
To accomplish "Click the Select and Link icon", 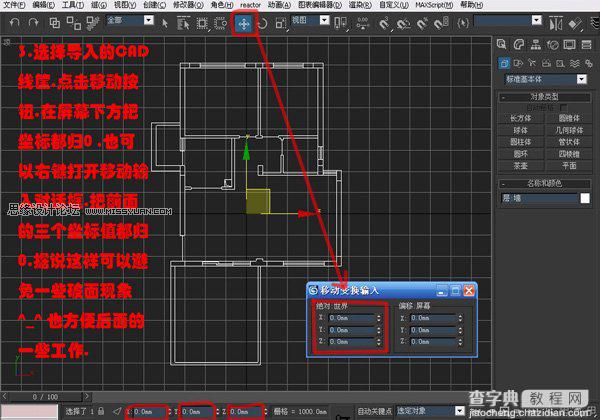I will tap(55, 23).
